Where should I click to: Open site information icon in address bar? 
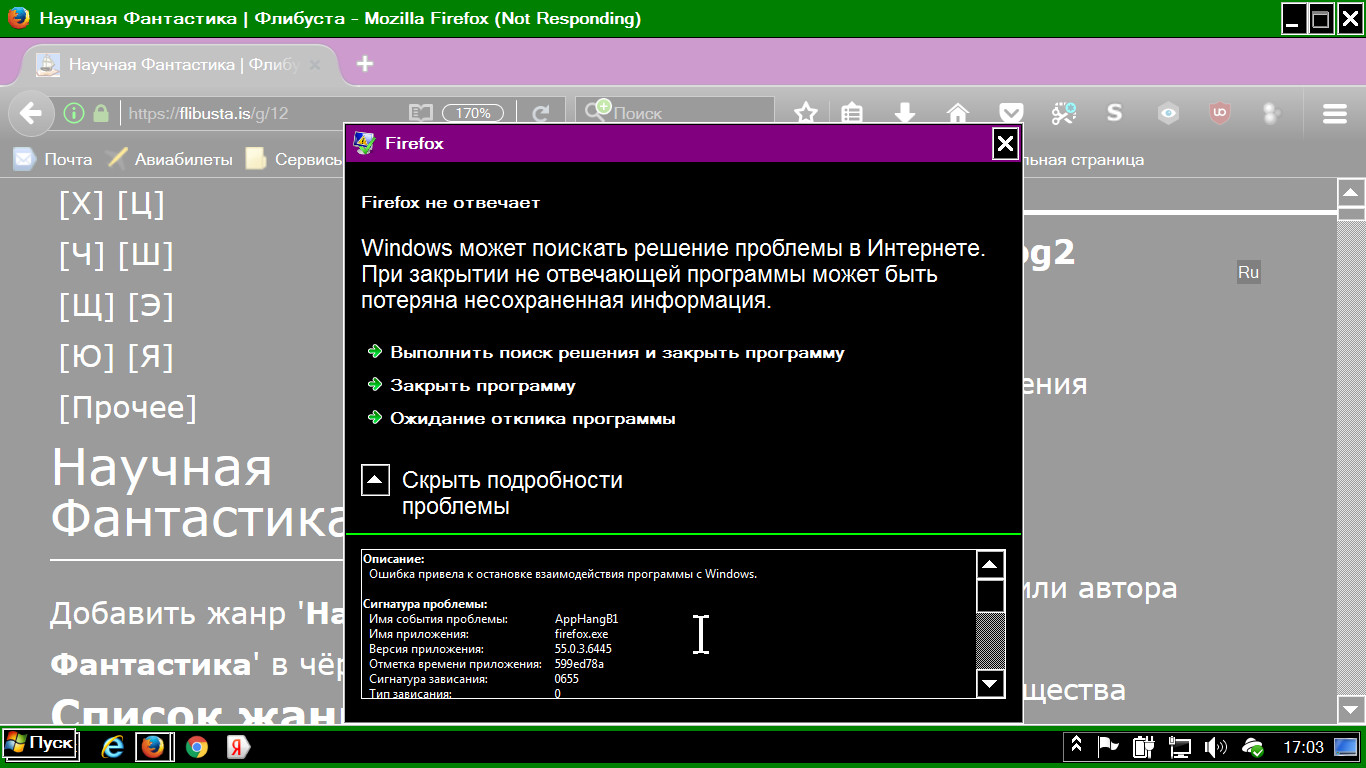click(x=73, y=113)
